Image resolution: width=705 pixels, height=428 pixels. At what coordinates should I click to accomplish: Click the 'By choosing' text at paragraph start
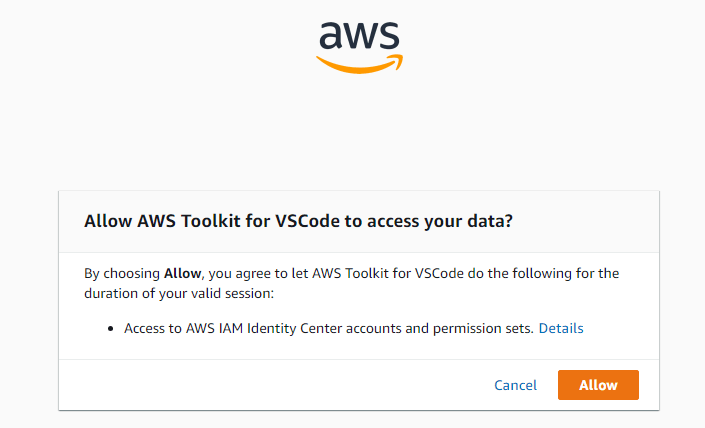tap(122, 274)
